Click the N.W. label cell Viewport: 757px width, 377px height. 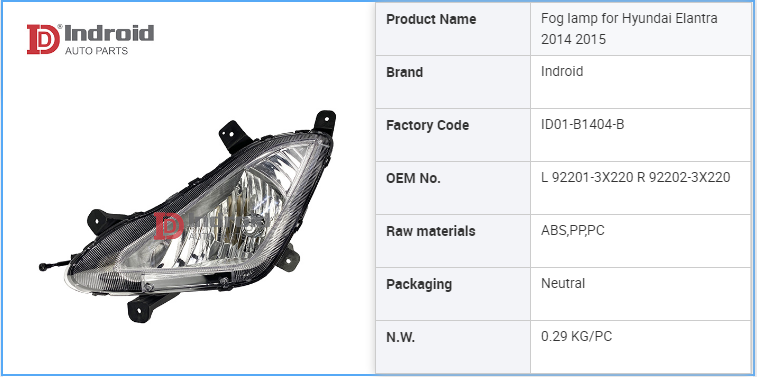point(453,347)
